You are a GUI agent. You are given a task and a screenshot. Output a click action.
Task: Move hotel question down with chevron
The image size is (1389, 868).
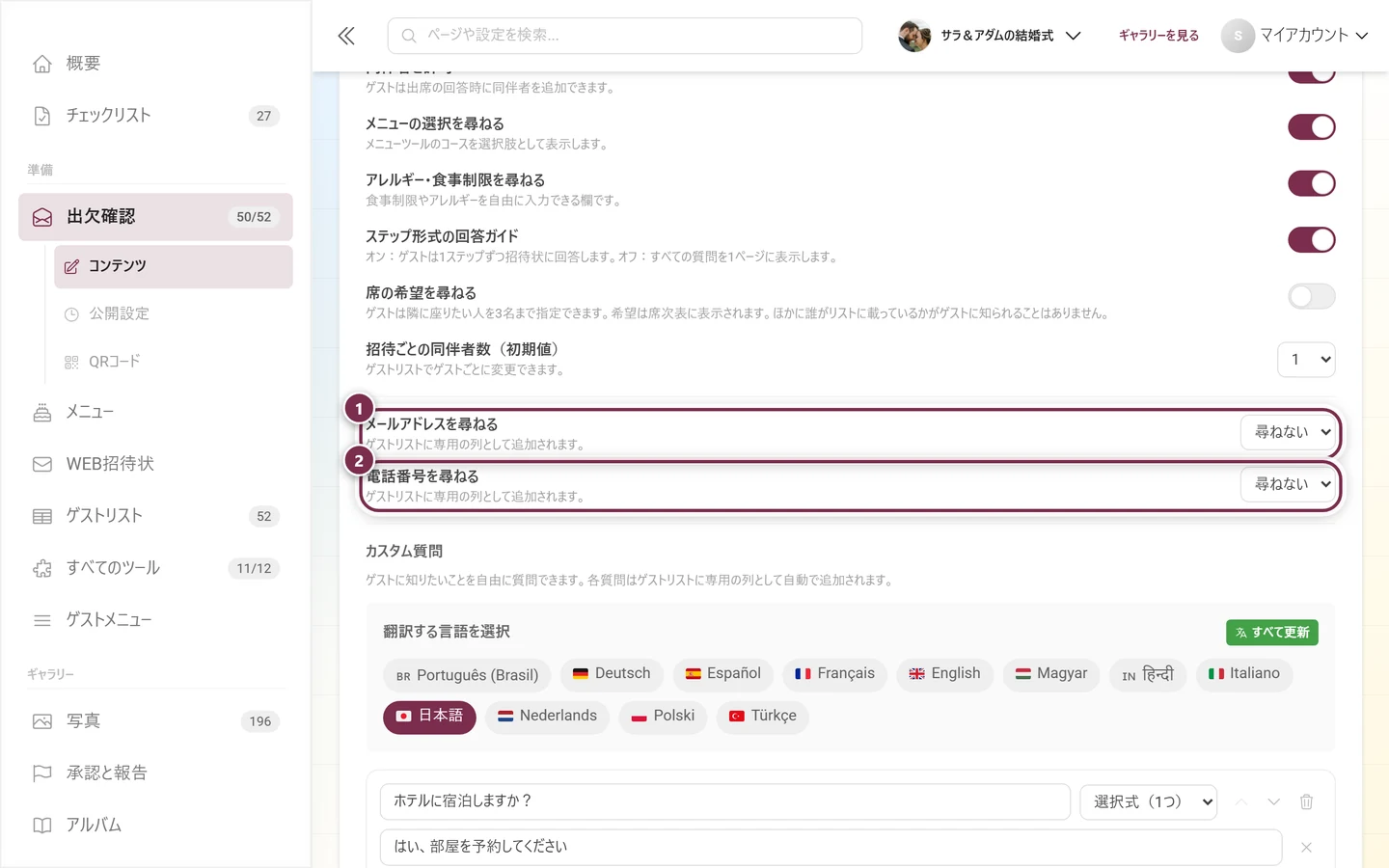[1273, 801]
